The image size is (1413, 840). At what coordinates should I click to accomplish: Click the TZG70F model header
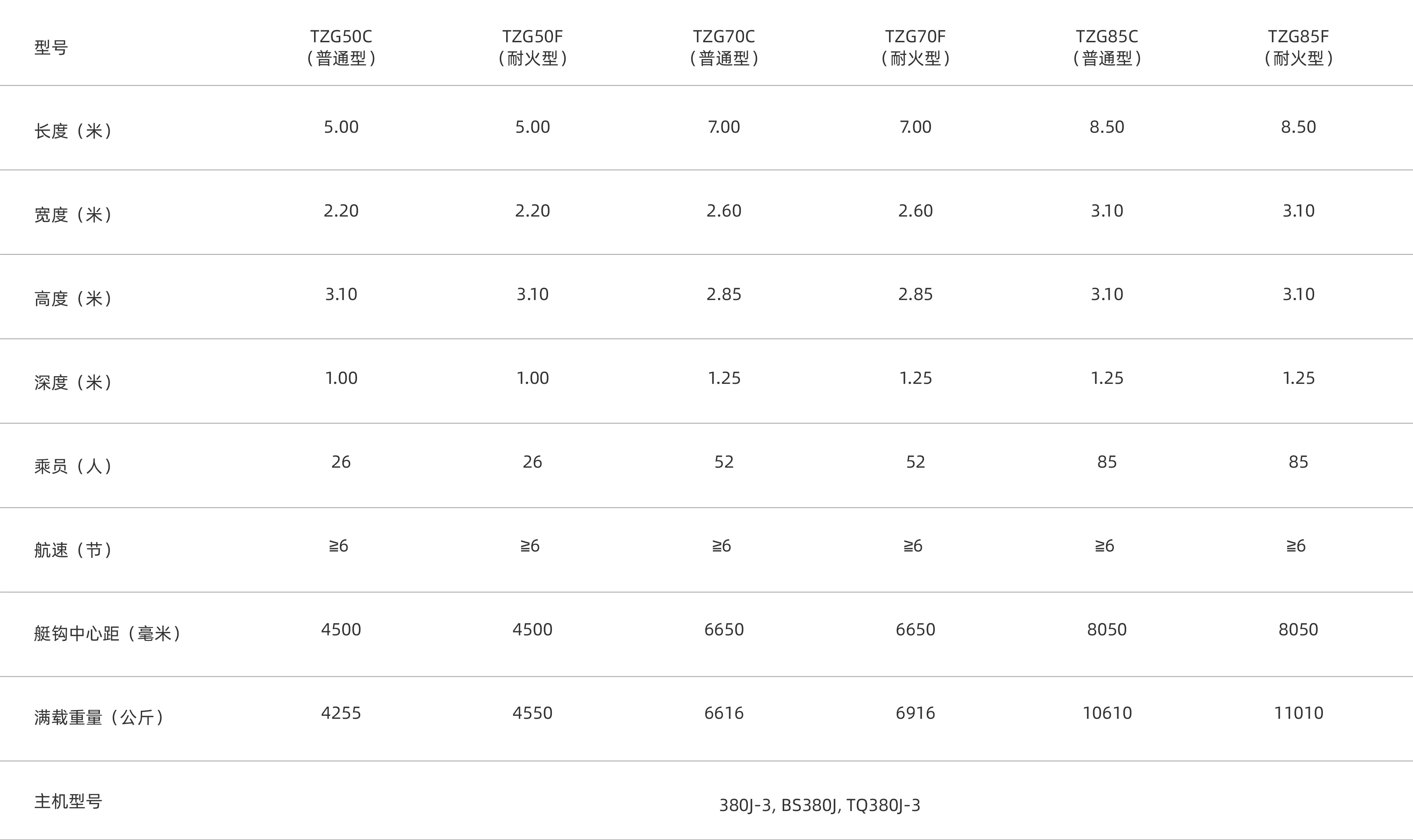[x=915, y=47]
